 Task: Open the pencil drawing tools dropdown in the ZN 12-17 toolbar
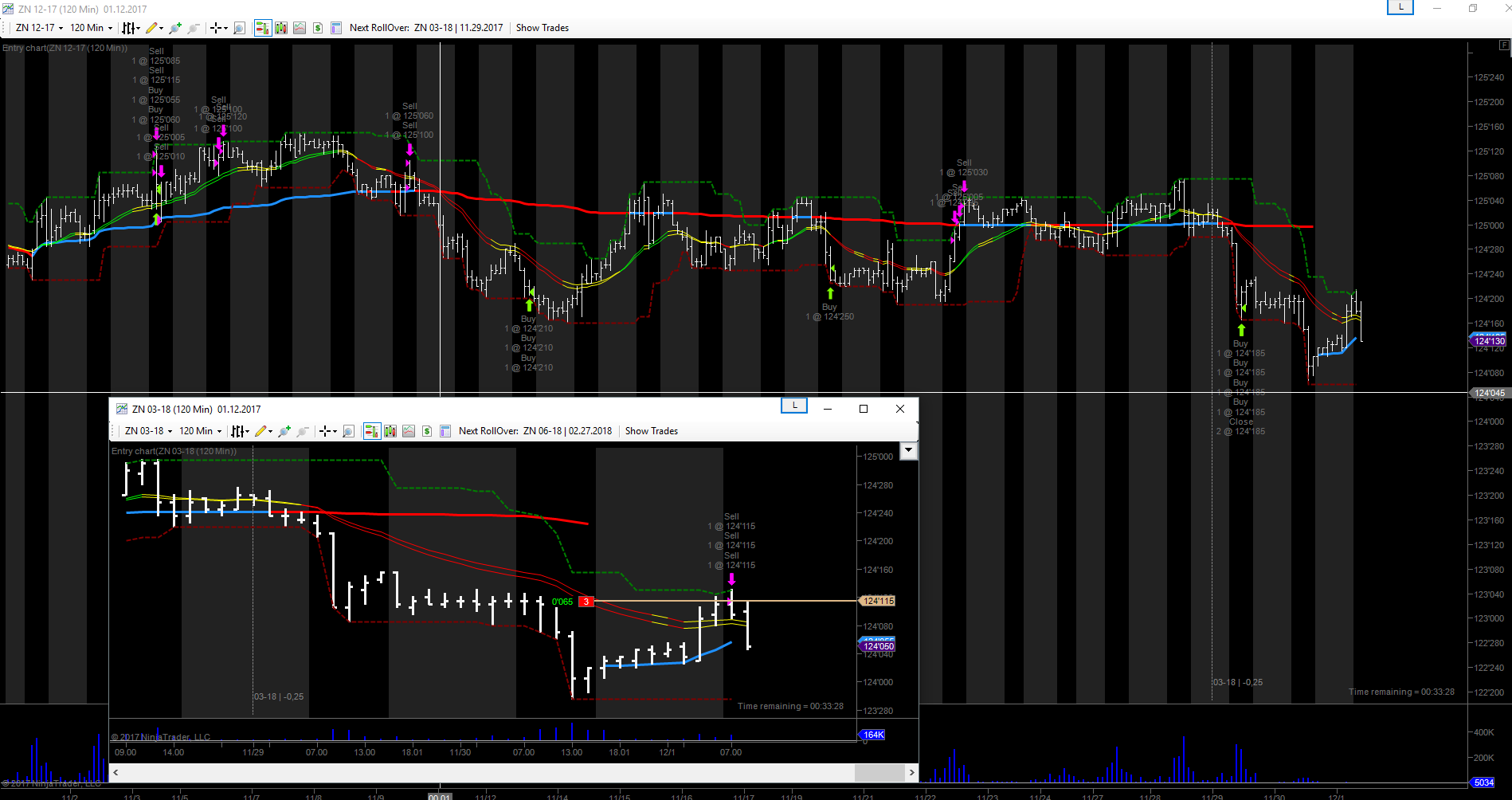tap(155, 28)
